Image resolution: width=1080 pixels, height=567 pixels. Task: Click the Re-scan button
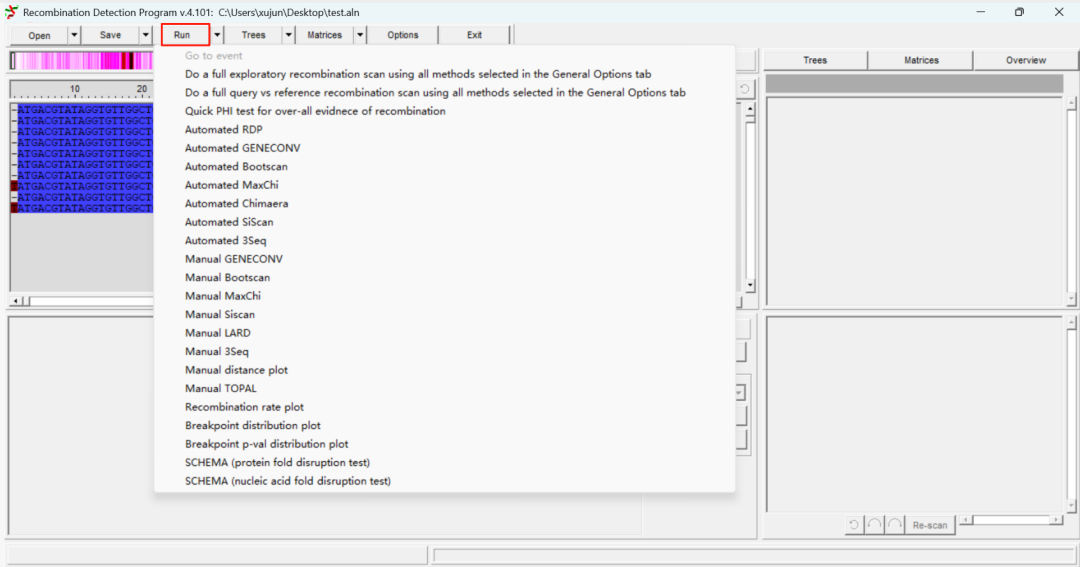(930, 525)
